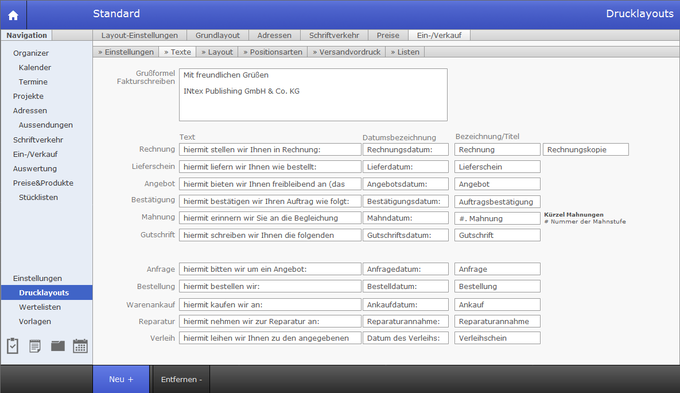Click the Neu + button
Screen dimensions: 680x393
pos(121,379)
